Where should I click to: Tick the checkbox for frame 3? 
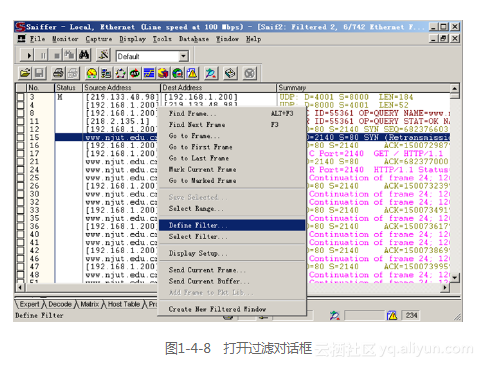(x=21, y=97)
